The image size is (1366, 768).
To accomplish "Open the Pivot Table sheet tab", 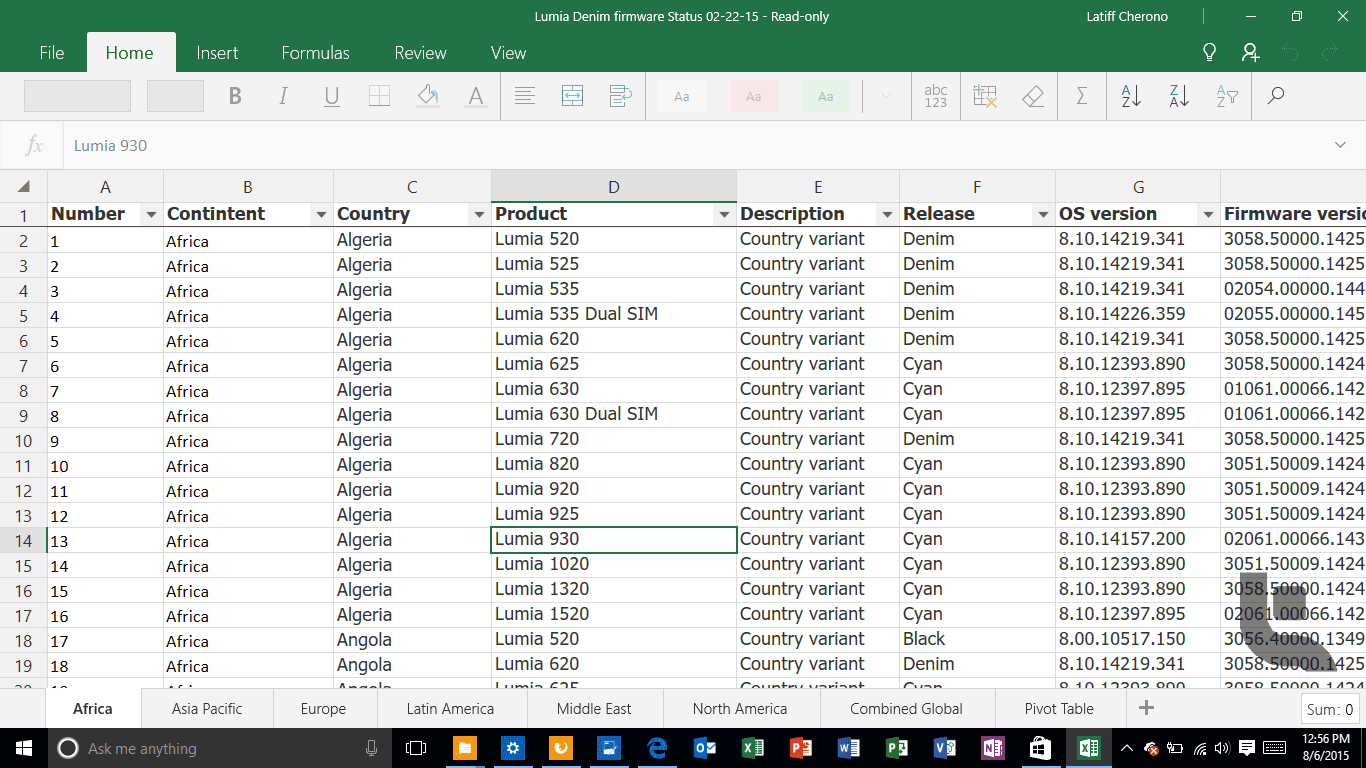I will coord(1059,708).
